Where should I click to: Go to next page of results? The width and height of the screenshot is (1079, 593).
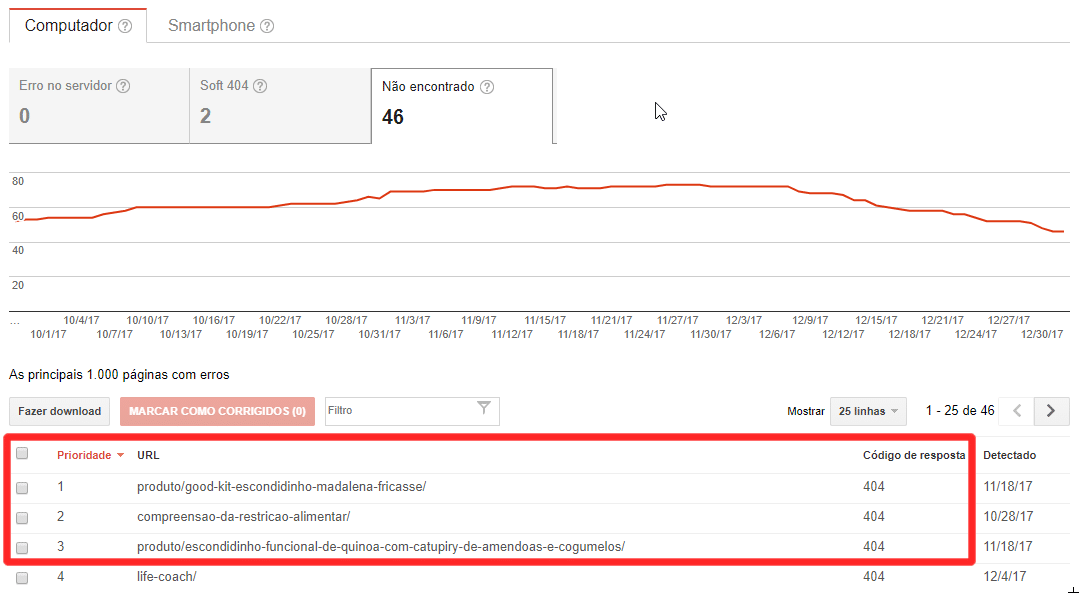click(x=1051, y=411)
